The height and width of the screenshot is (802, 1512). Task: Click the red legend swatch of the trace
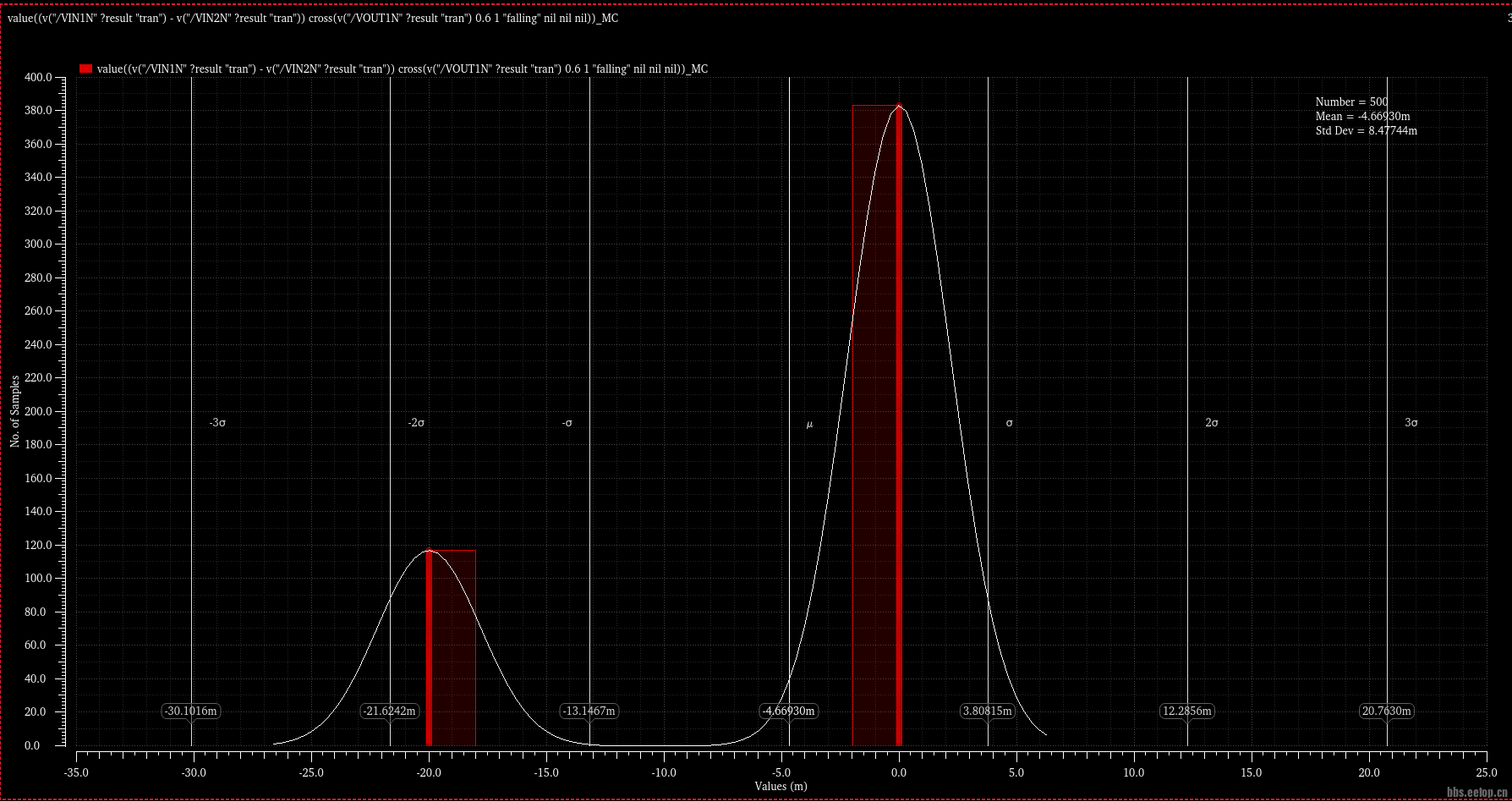point(85,69)
